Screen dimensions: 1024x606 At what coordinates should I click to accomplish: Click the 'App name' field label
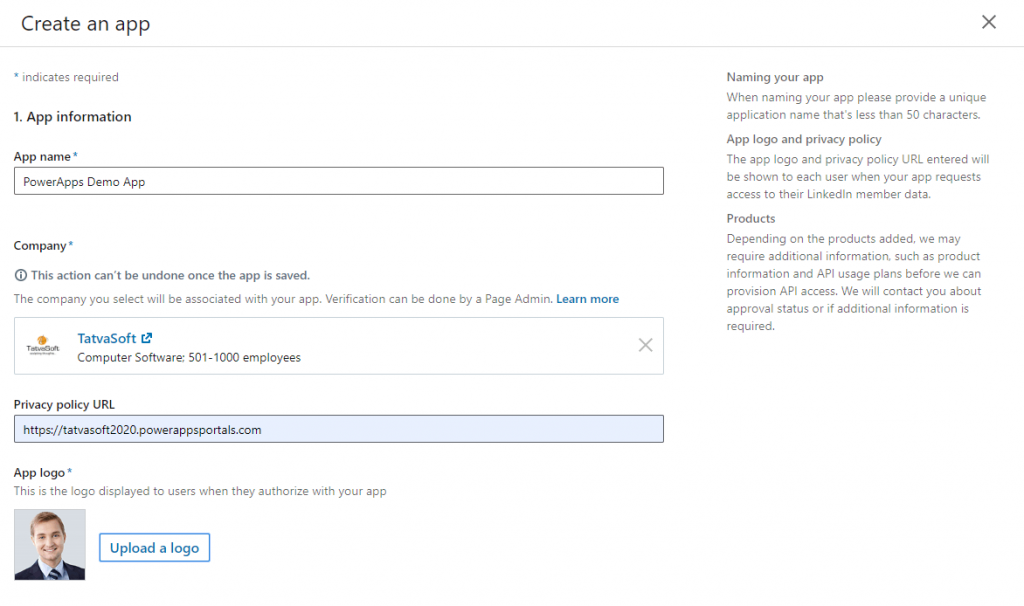point(42,157)
